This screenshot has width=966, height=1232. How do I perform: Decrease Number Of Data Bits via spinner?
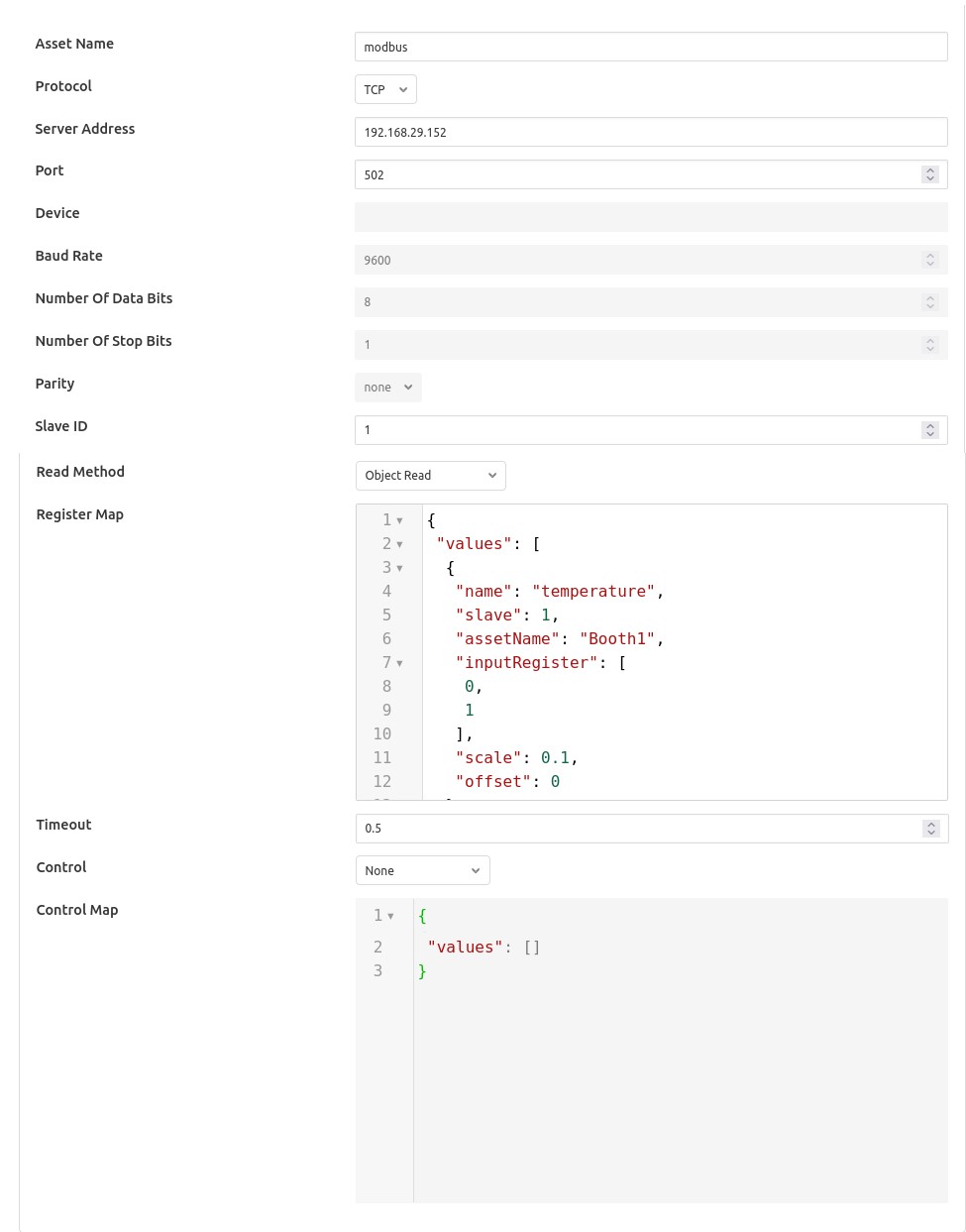click(x=929, y=306)
